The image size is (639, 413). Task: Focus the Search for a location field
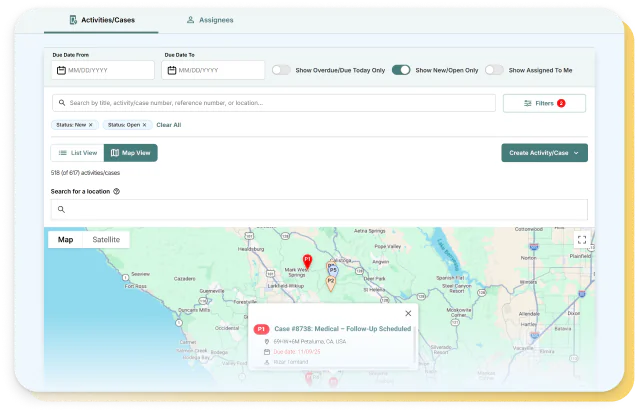[x=319, y=210]
